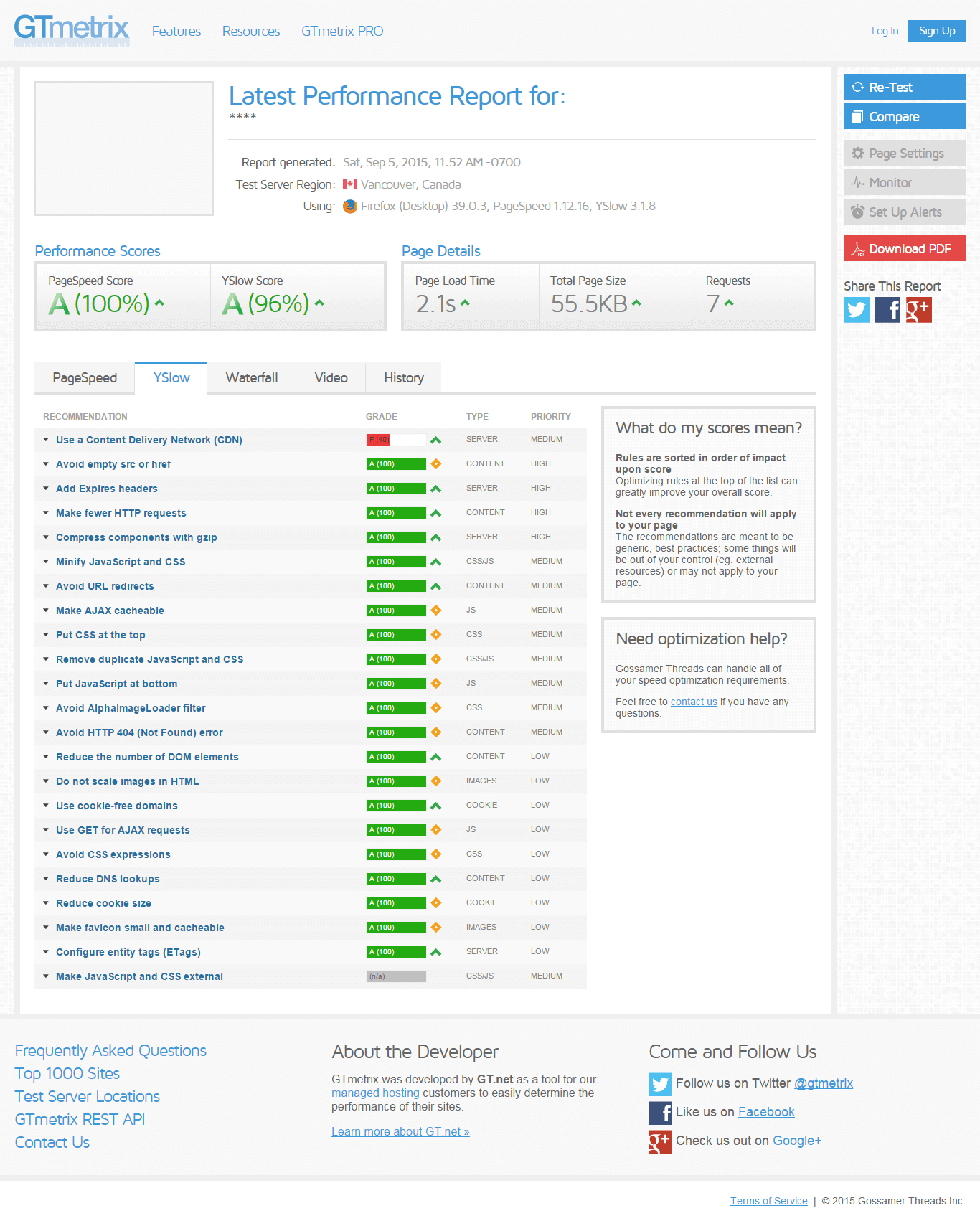Click the site screenshot thumbnail placeholder

click(x=124, y=148)
